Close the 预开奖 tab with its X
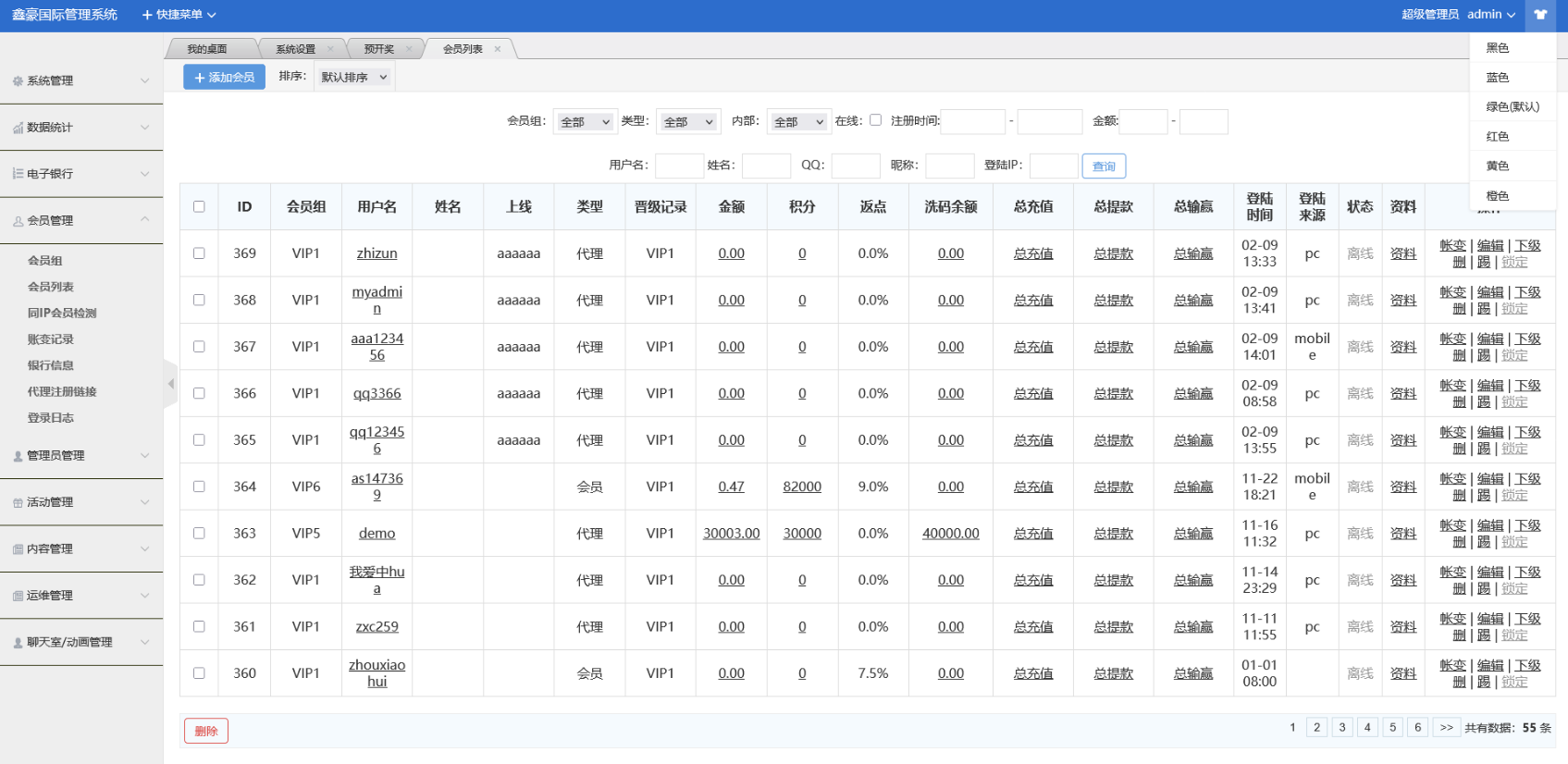The image size is (1568, 764). (409, 49)
